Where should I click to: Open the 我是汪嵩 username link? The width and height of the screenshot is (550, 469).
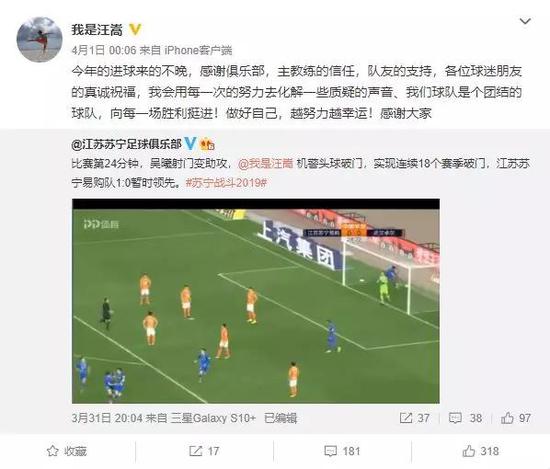tap(97, 29)
